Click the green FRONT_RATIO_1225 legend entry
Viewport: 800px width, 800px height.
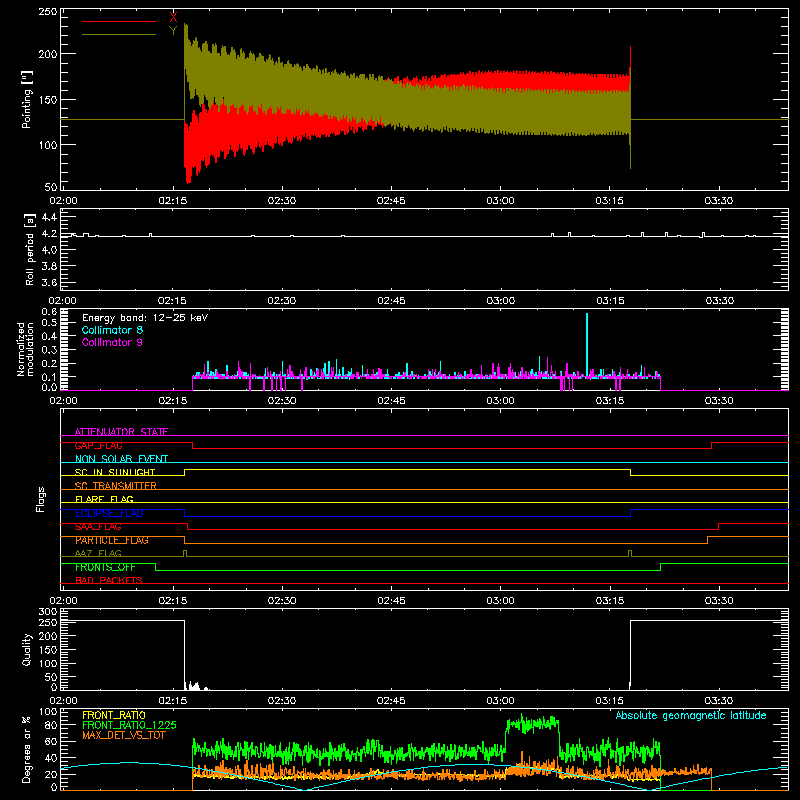coord(129,725)
